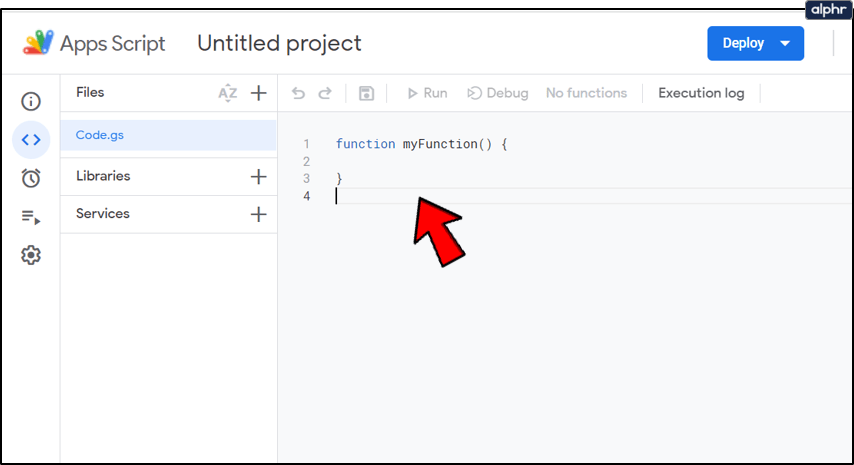The image size is (854, 465).
Task: Add a new file with plus icon
Action: pos(259,93)
